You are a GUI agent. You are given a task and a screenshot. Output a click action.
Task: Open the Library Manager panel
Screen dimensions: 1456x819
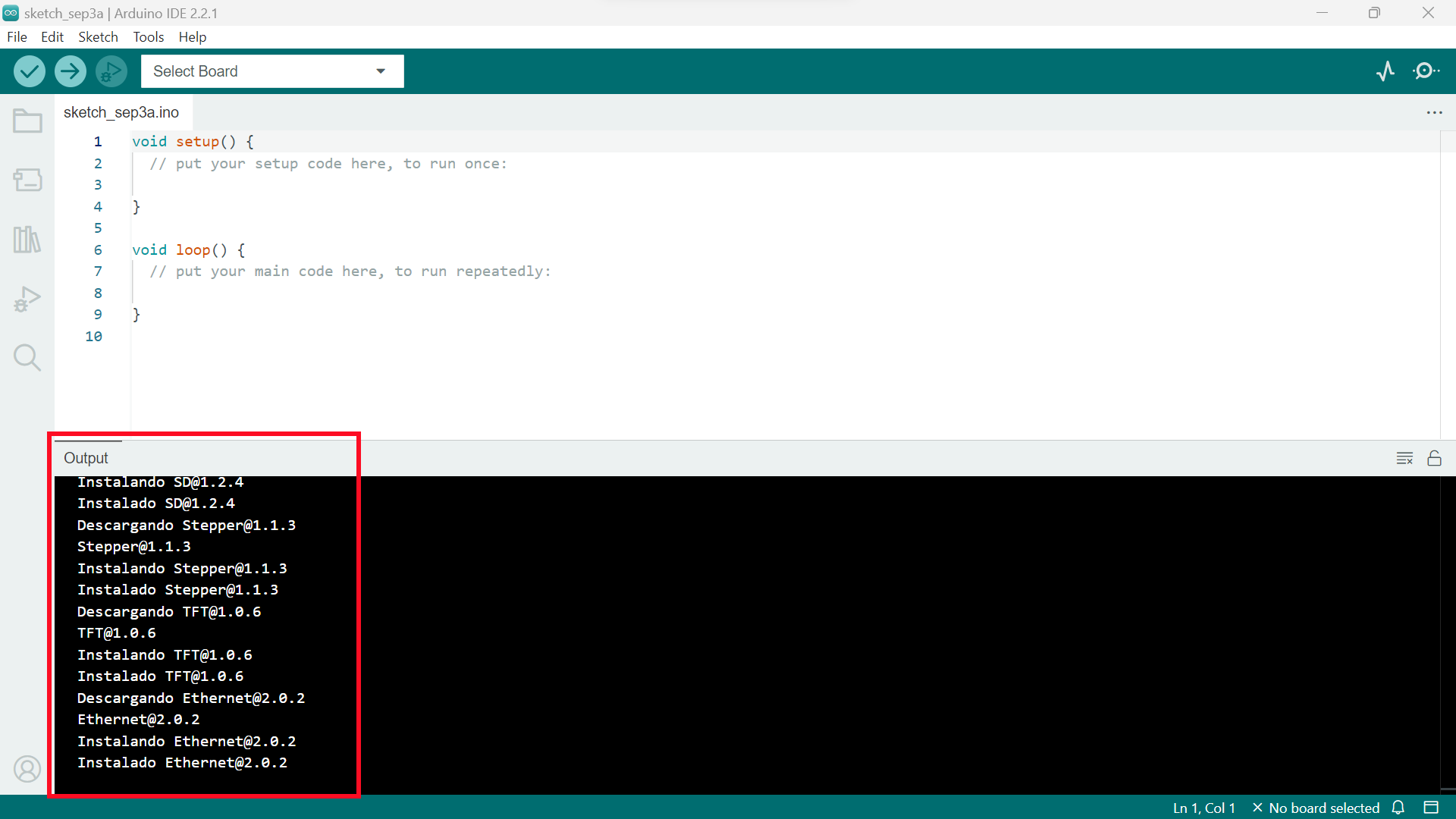pos(27,239)
